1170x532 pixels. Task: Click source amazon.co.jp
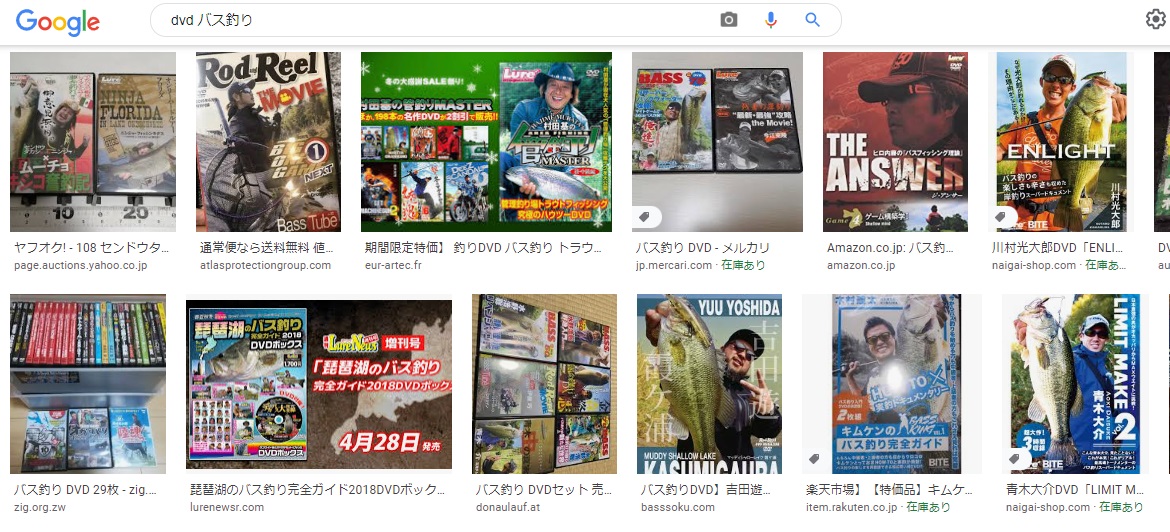861,265
